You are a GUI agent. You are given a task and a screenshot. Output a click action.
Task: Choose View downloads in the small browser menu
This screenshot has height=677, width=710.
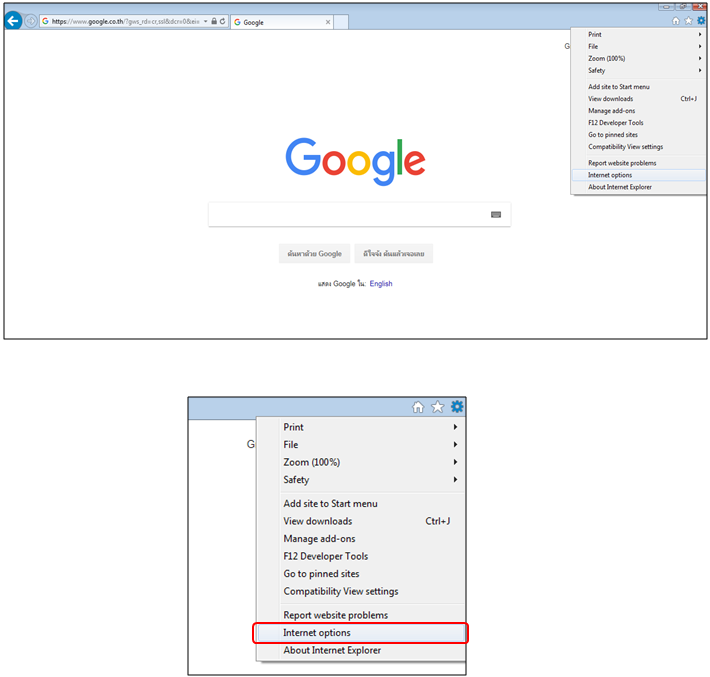tap(638, 99)
